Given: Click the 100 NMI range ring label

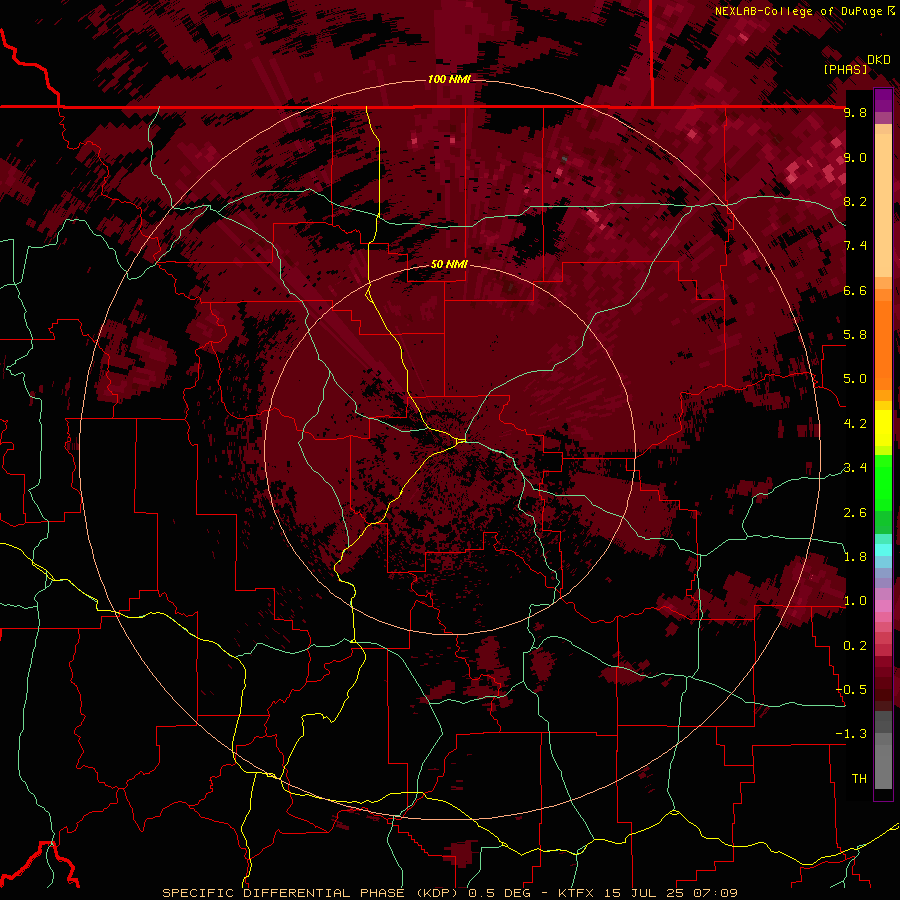Looking at the screenshot, I should point(449,79).
